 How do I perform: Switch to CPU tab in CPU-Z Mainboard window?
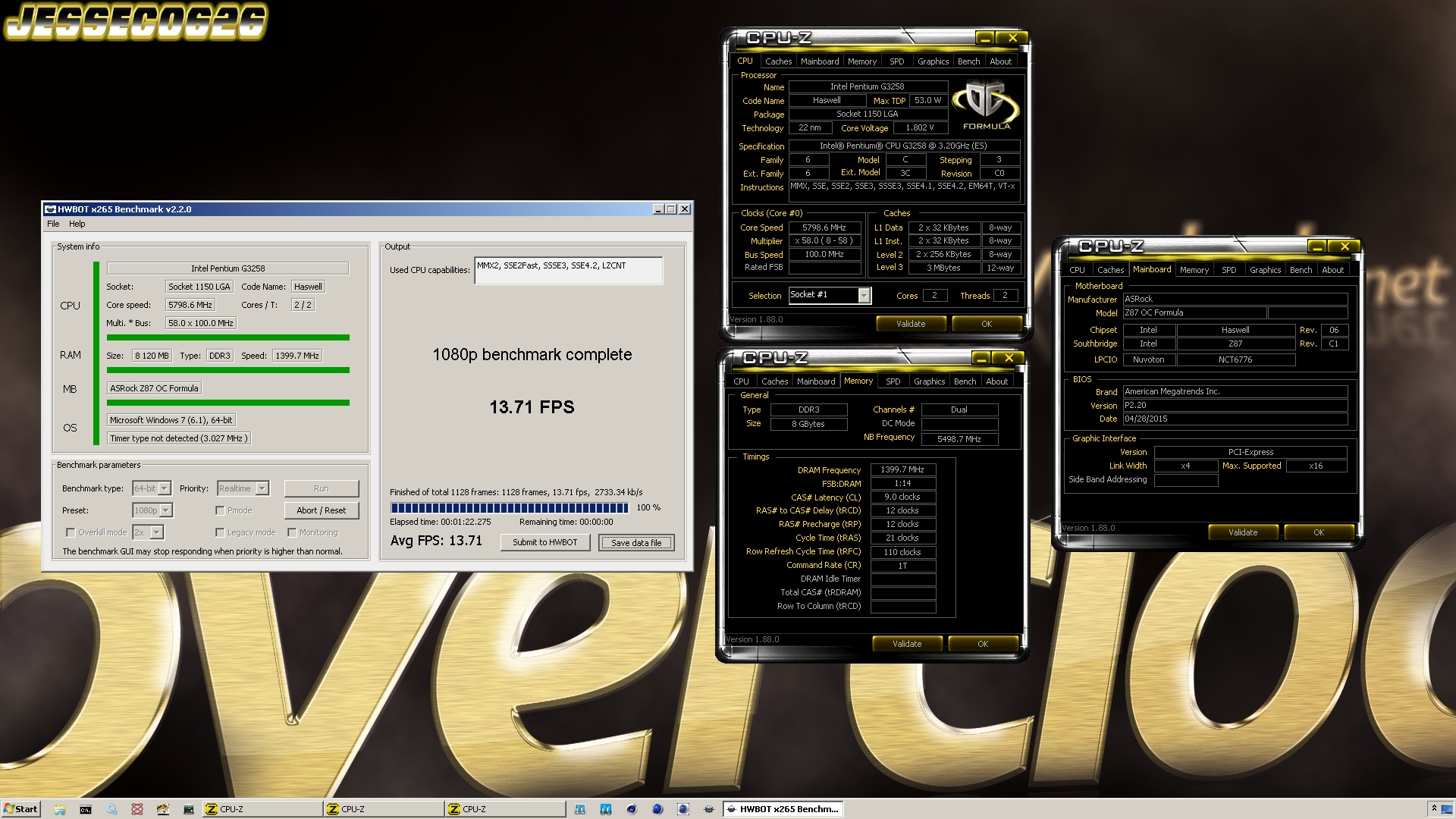(1077, 270)
